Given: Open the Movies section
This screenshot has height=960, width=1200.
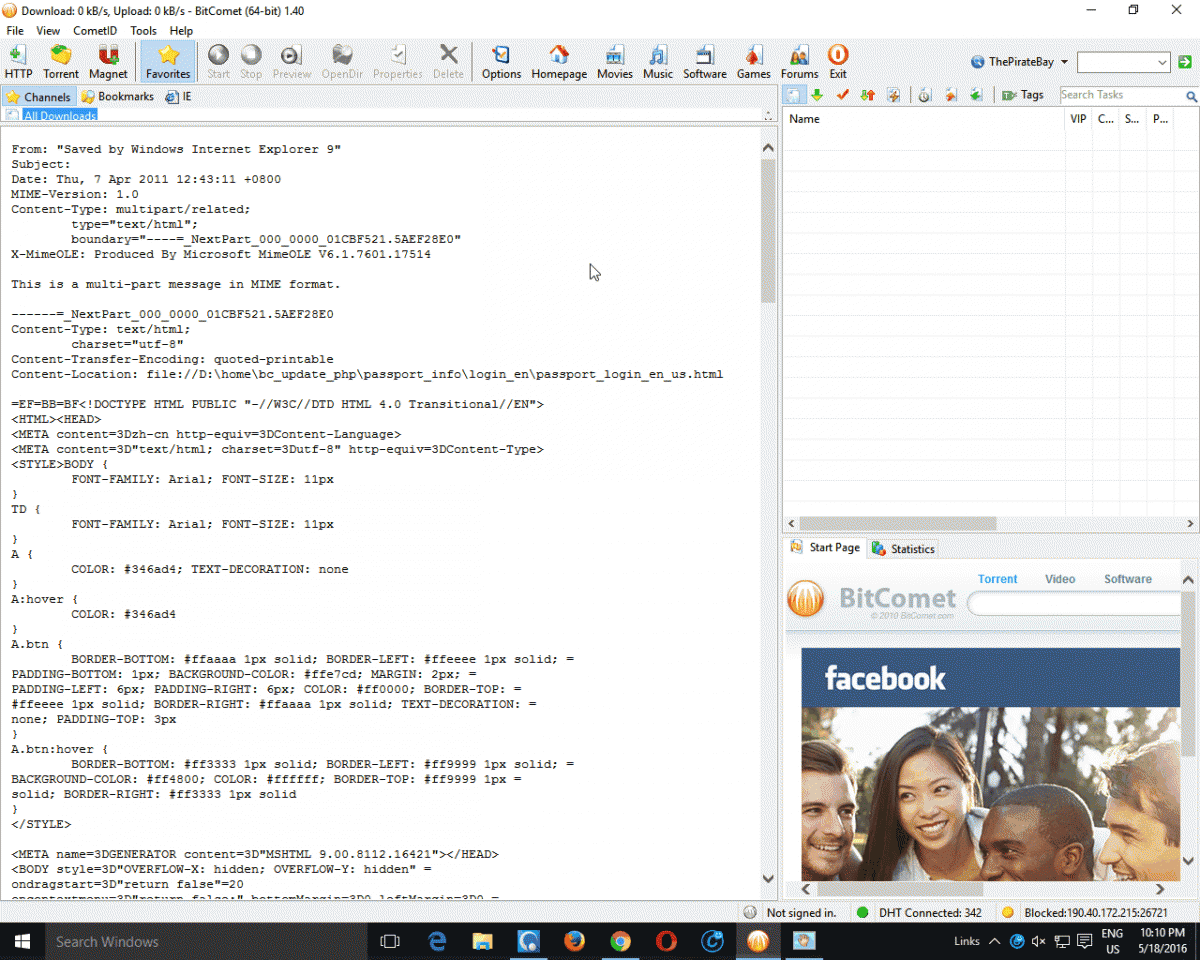Looking at the screenshot, I should [615, 61].
